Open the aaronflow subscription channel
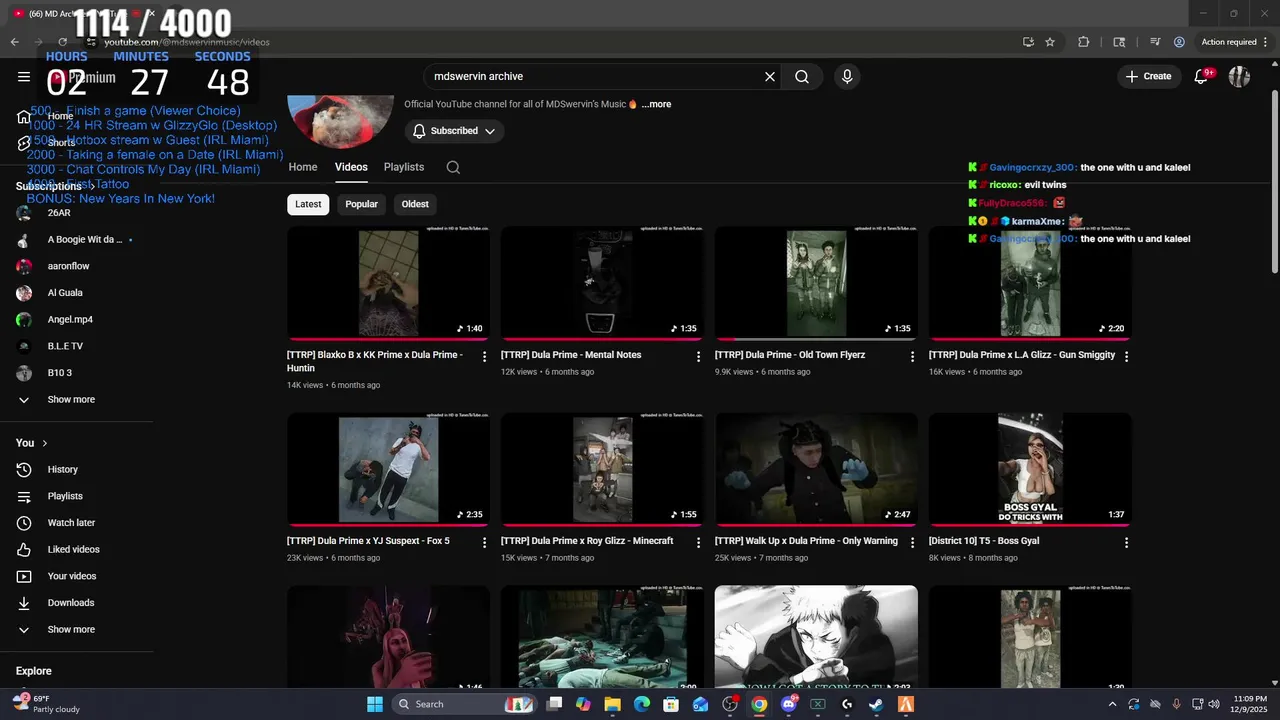 coord(68,266)
